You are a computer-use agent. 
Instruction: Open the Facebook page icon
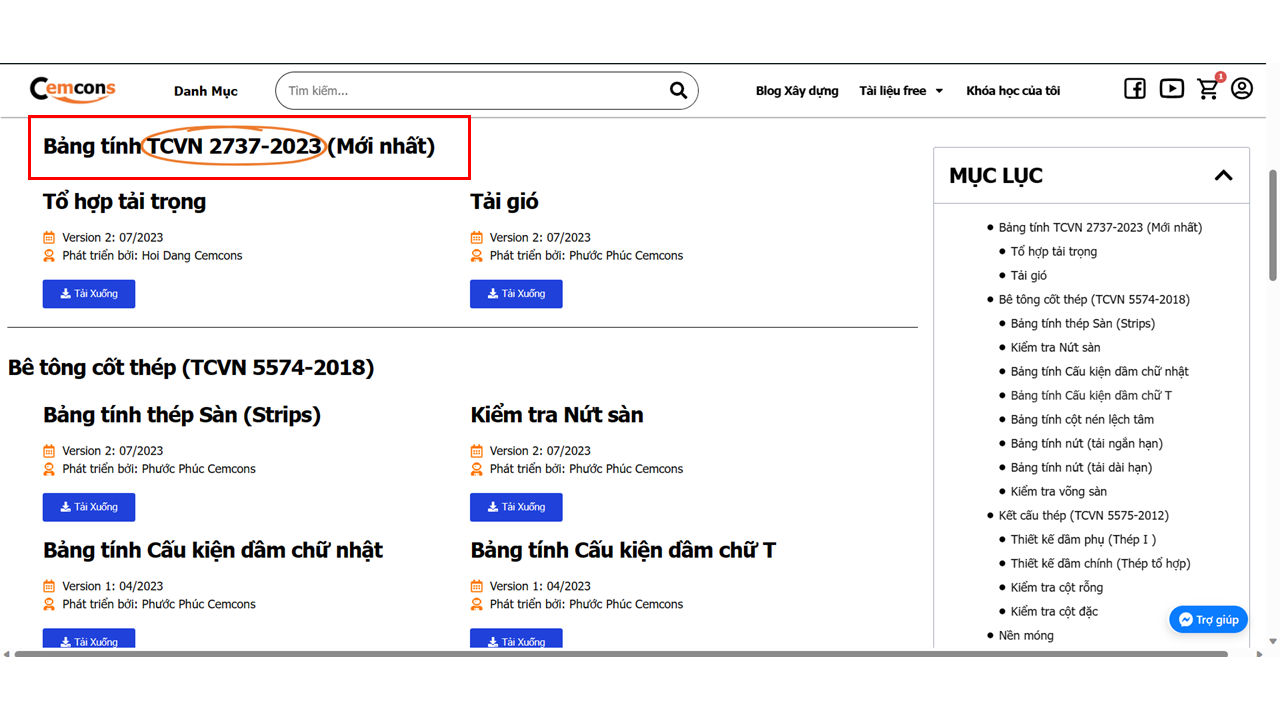coord(1135,89)
